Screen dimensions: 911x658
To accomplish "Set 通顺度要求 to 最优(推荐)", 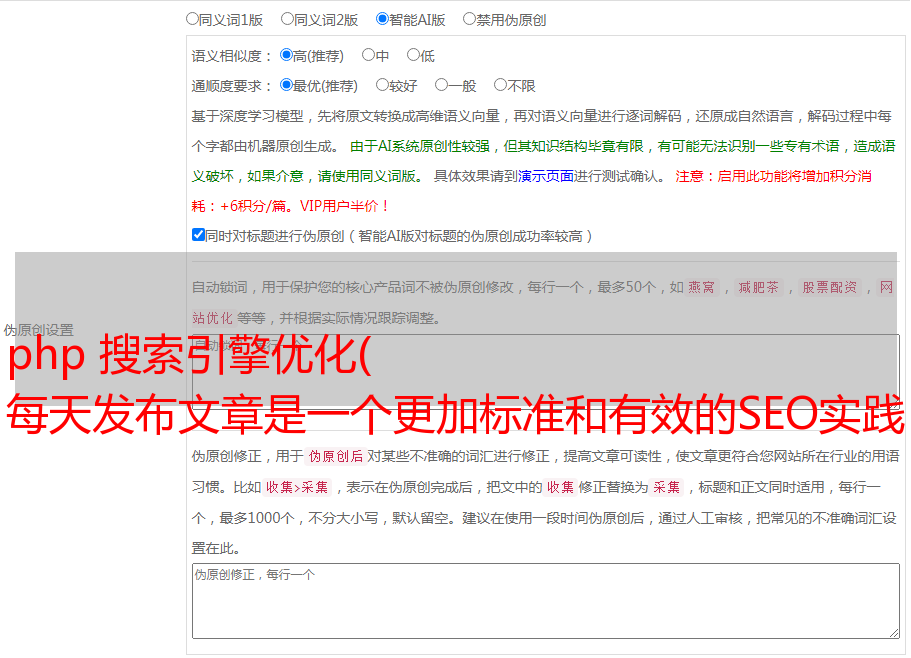I will click(286, 85).
